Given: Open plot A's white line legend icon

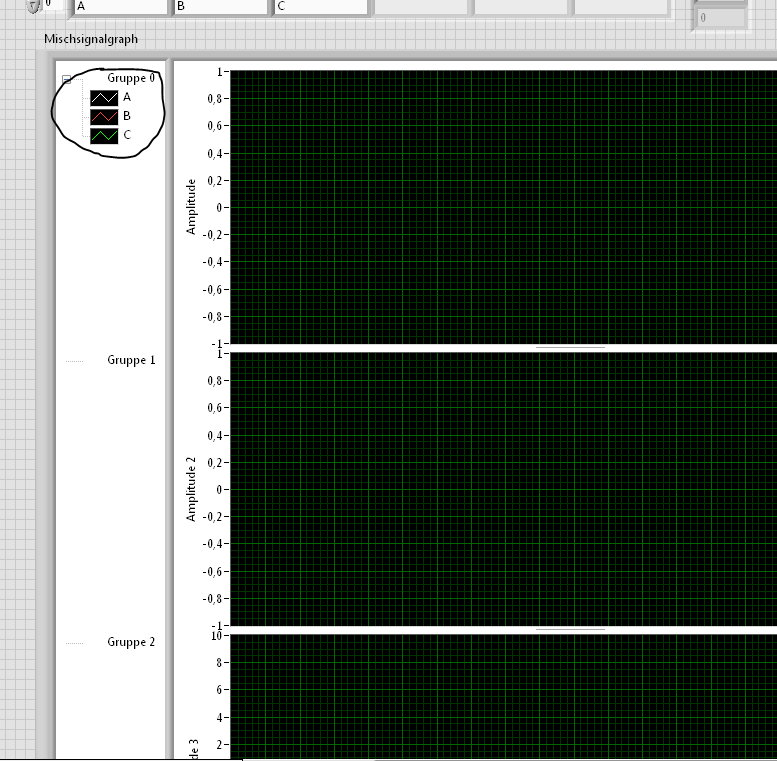Looking at the screenshot, I should pos(104,98).
